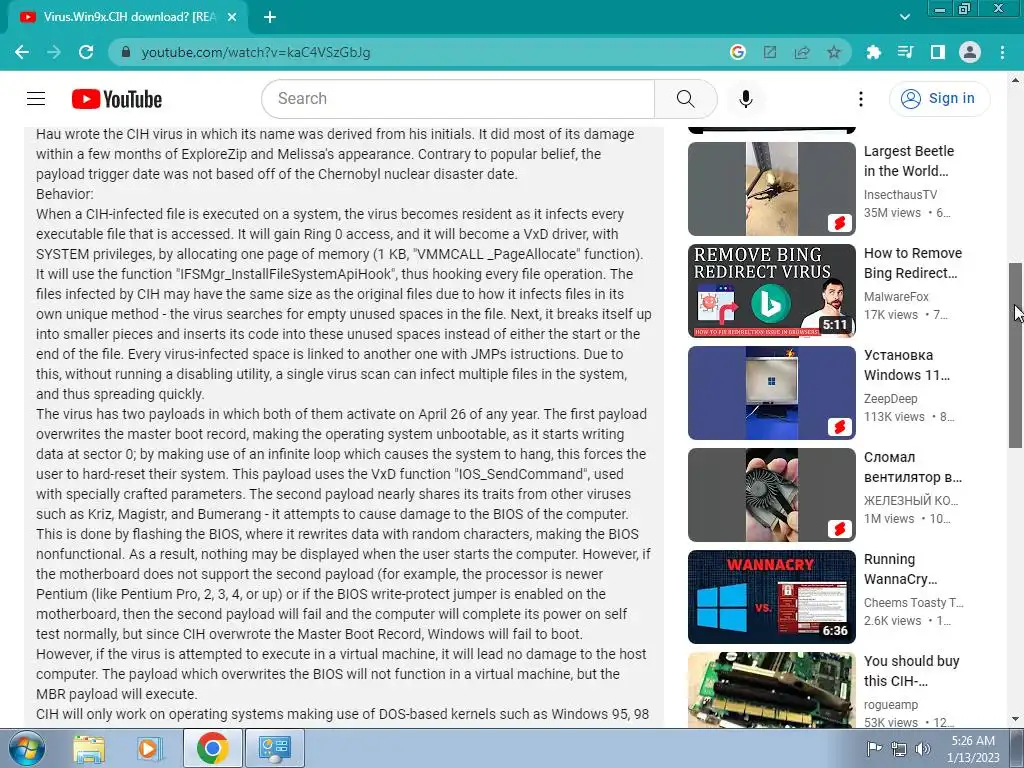This screenshot has height=768, width=1024.
Task: Open Running WannaCry video thumbnail
Action: (x=771, y=597)
